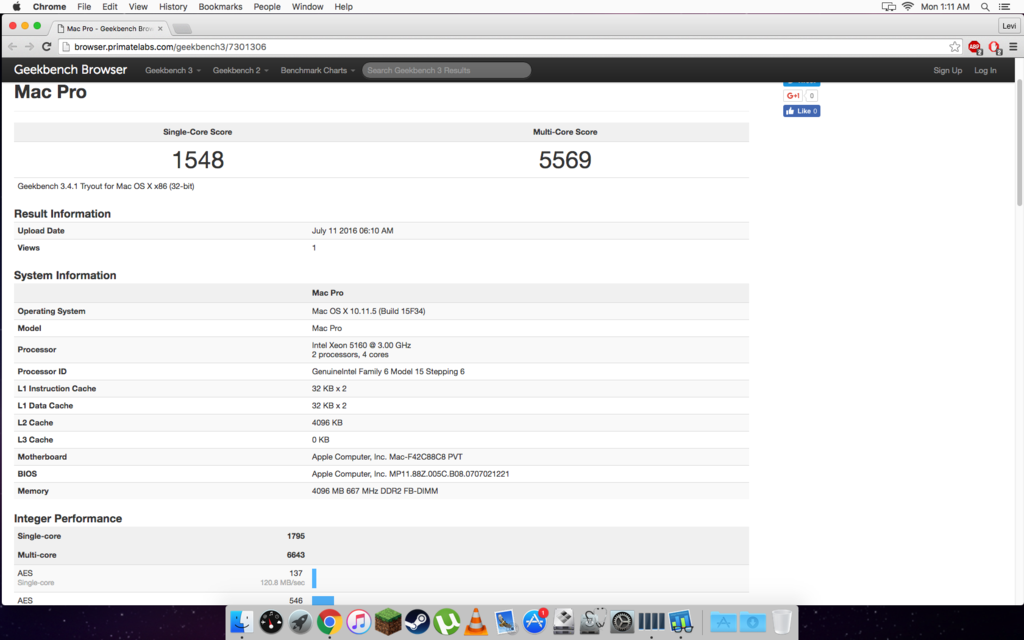Click the dark vertical bars dock app
The width and height of the screenshot is (1024, 640).
[x=651, y=622]
